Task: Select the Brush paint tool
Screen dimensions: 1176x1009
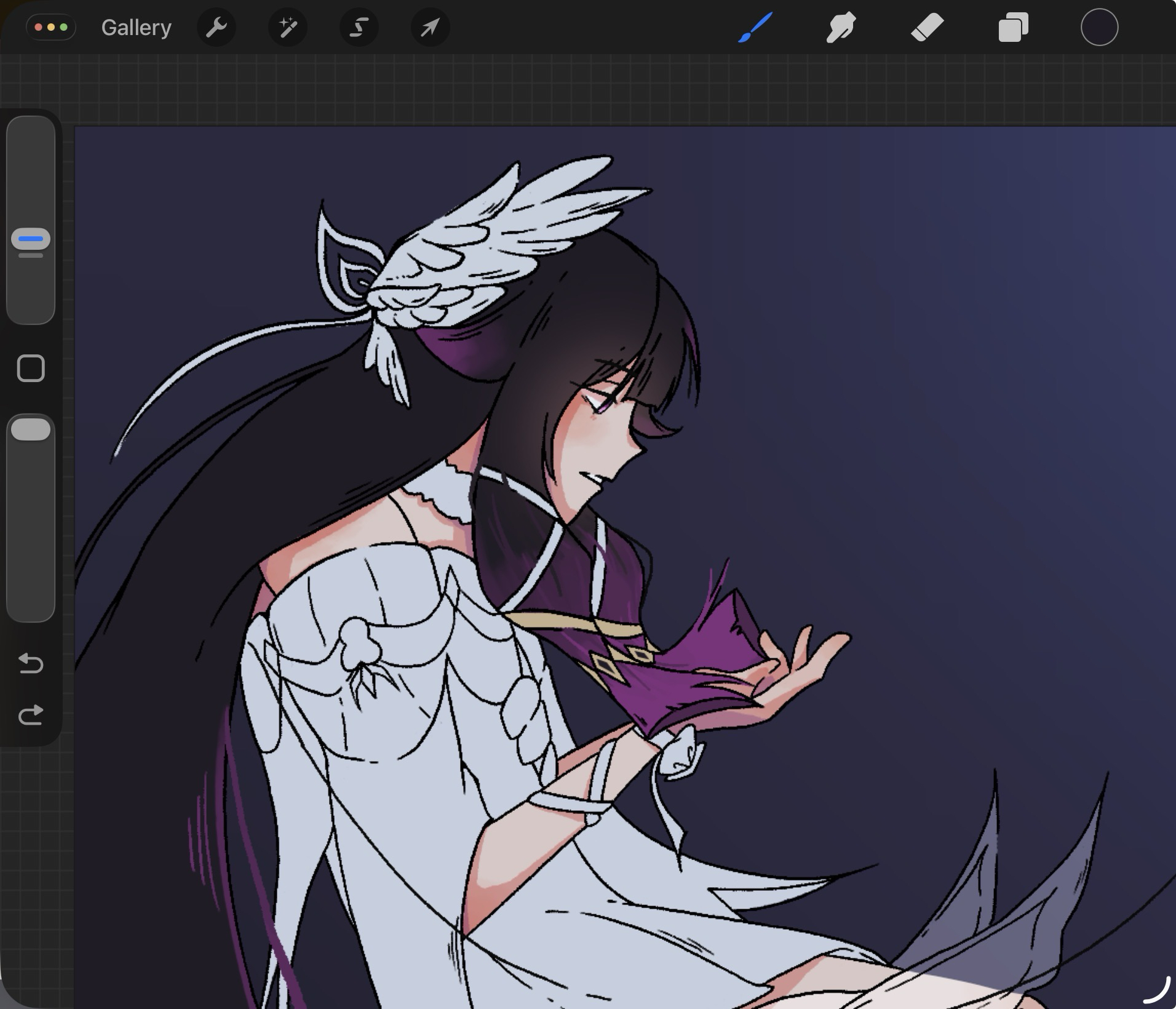Action: pos(755,28)
